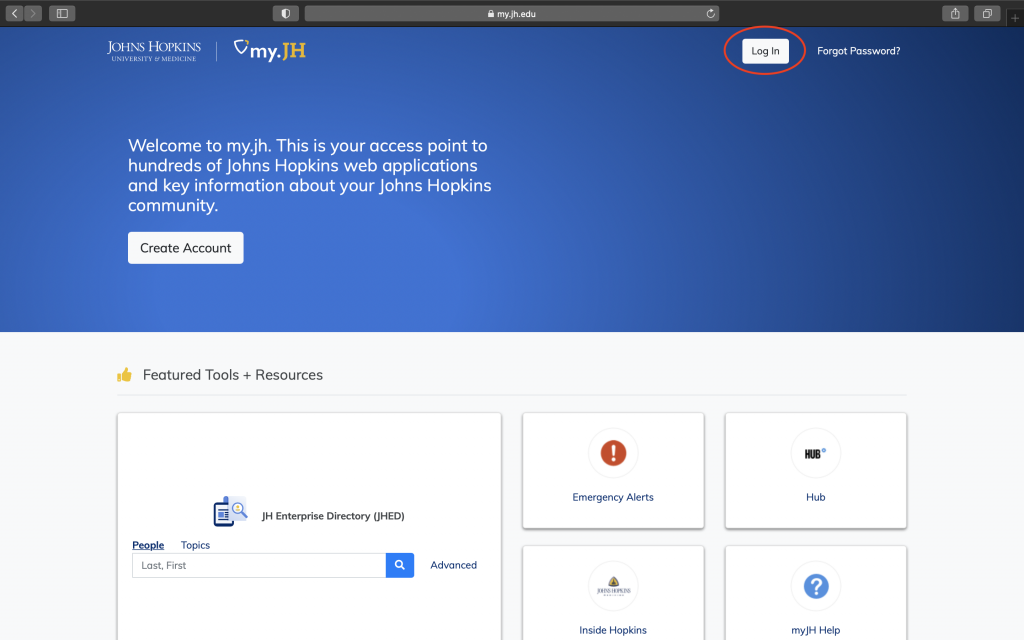
Task: Click the Inside Hopkins dome icon
Action: point(613,586)
